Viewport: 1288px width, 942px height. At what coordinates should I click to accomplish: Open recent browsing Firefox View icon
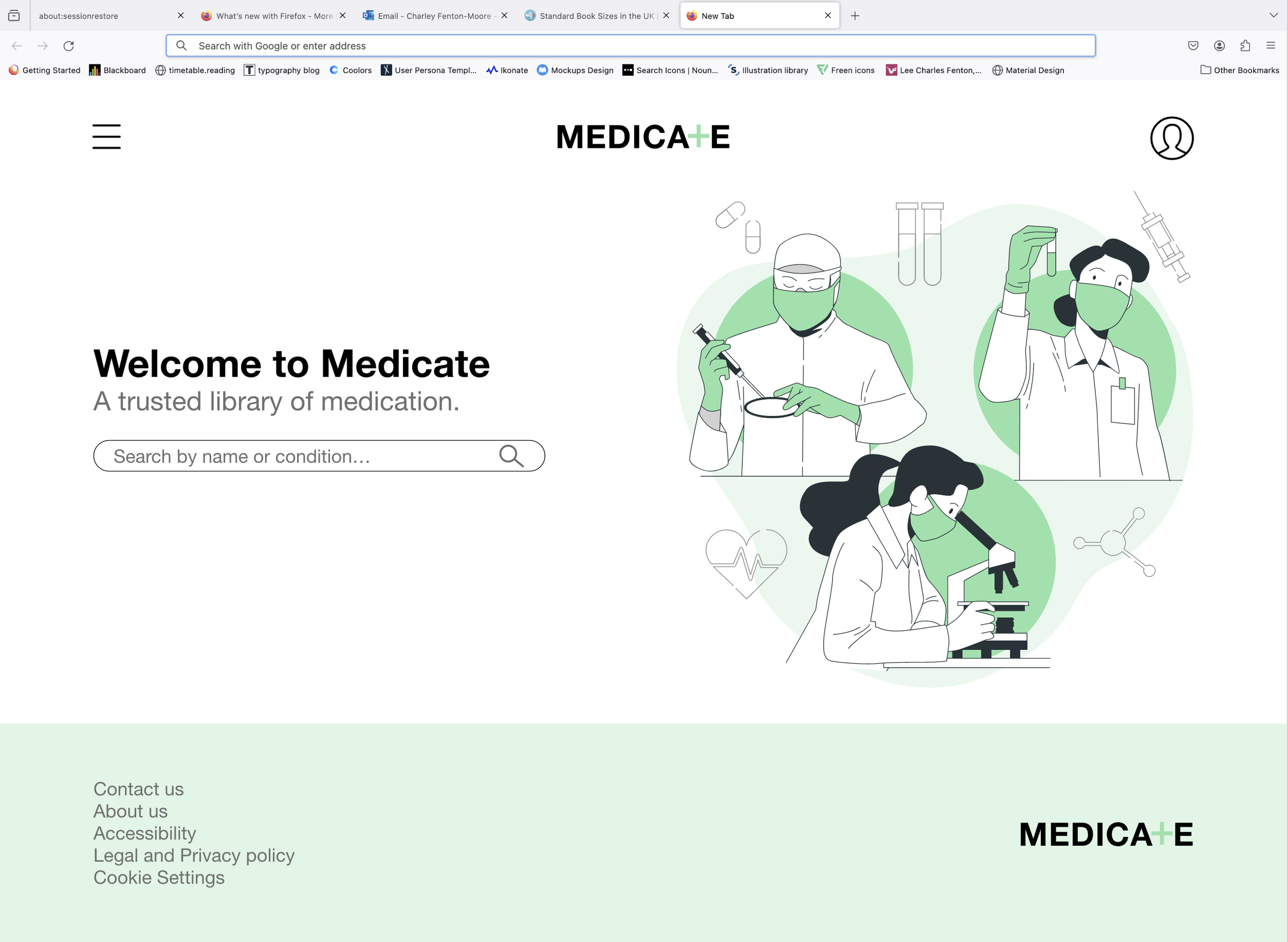(x=14, y=15)
